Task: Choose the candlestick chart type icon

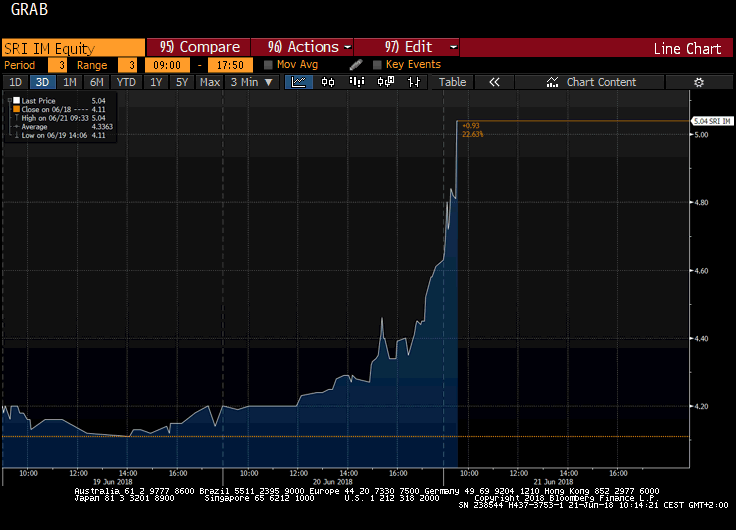Action: tap(355, 82)
